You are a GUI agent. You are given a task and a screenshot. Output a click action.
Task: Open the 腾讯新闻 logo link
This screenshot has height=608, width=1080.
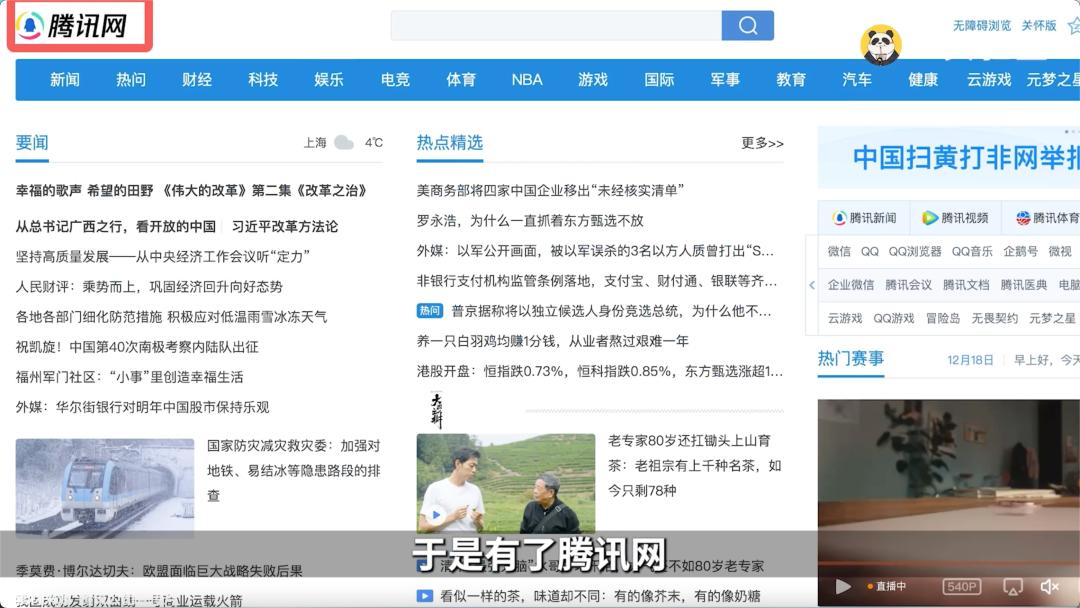864,218
